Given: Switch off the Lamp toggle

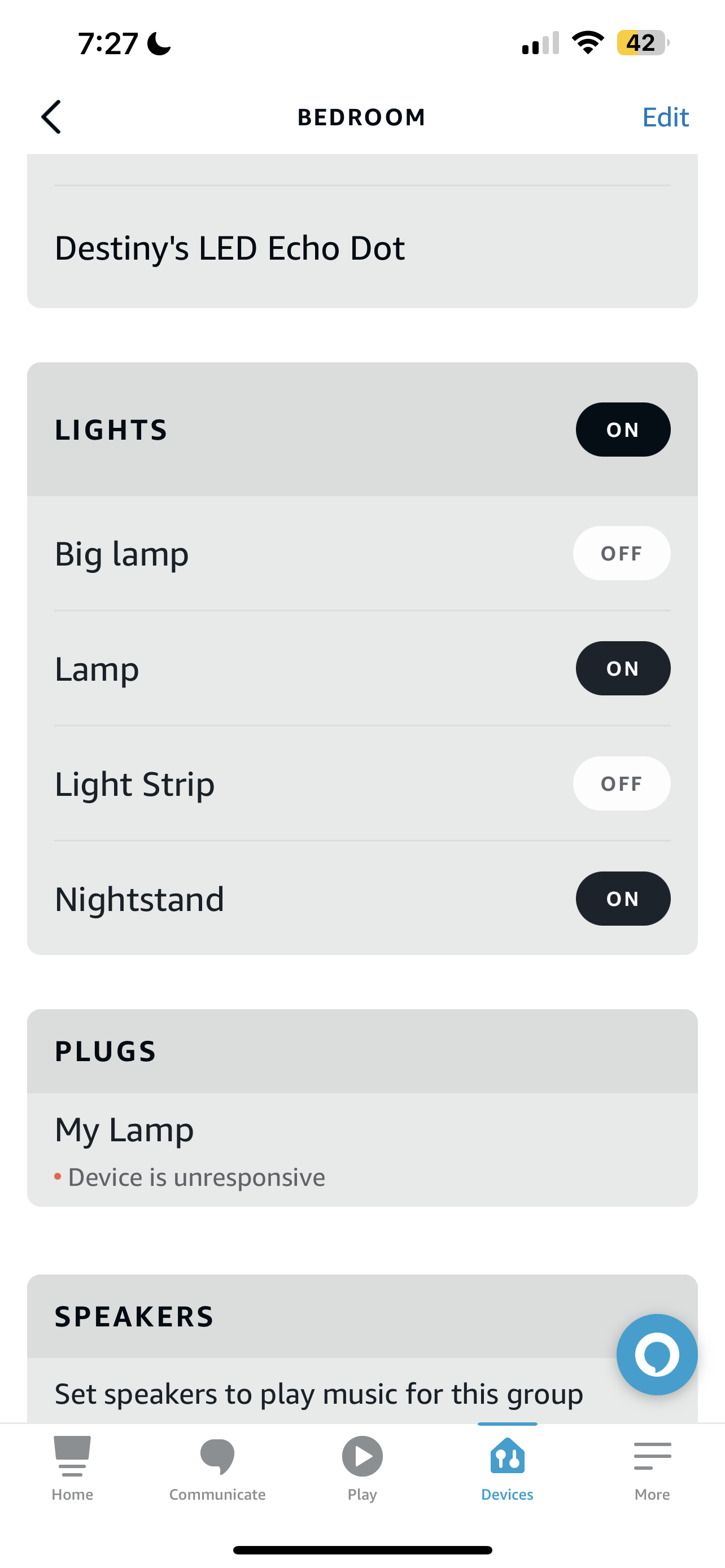Looking at the screenshot, I should click(x=623, y=668).
